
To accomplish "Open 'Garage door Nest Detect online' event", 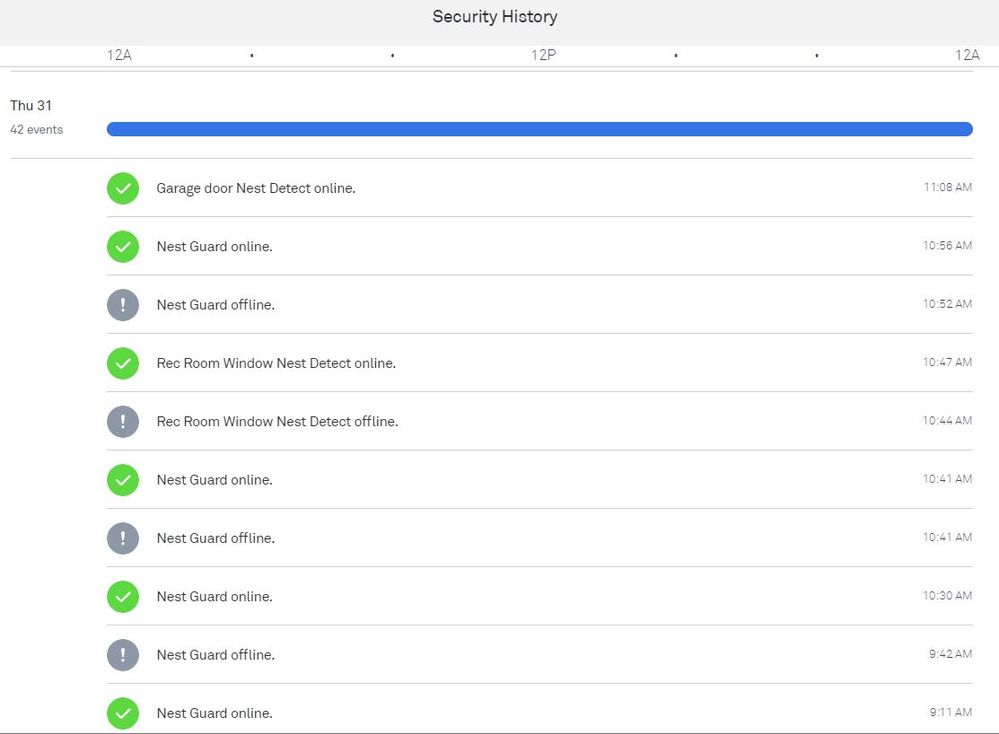I will (x=256, y=188).
